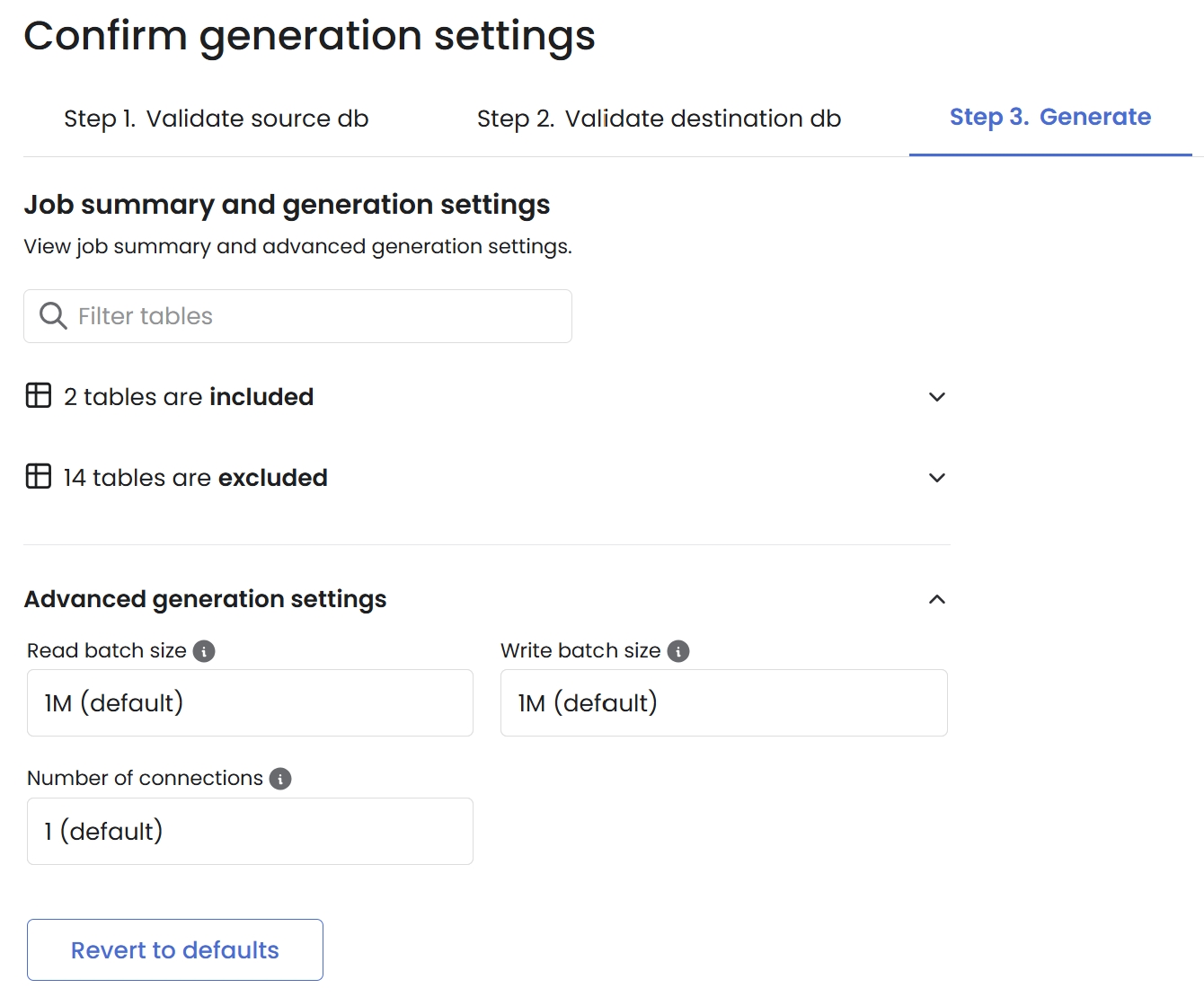The width and height of the screenshot is (1204, 997).
Task: Click the info icon next to Write batch size
Action: click(x=678, y=651)
